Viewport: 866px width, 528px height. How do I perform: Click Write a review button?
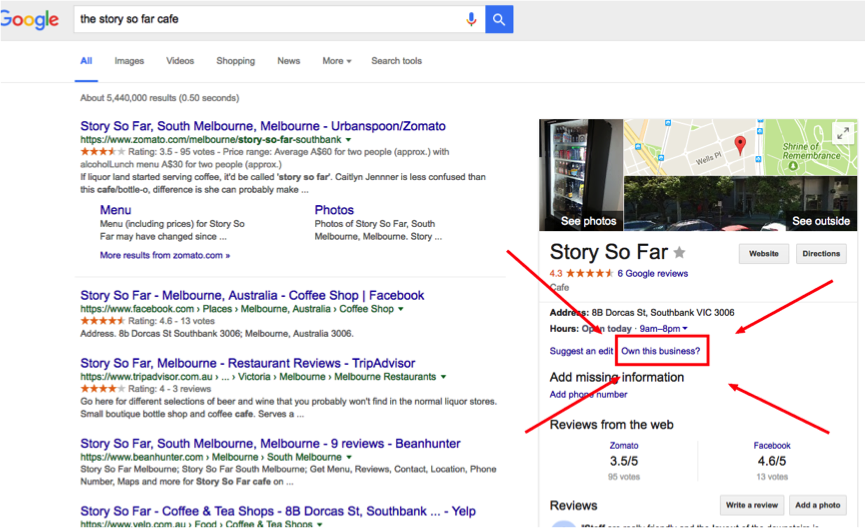tap(752, 505)
